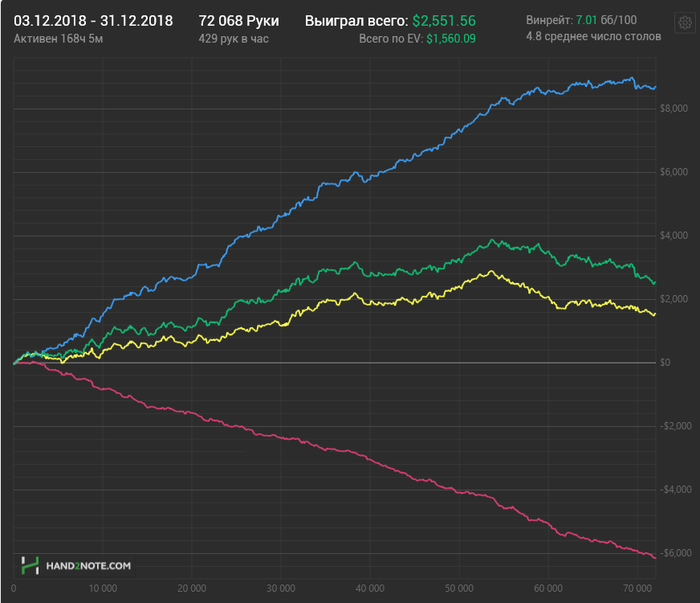Click the '429 рук в час' rate text

coord(233,39)
